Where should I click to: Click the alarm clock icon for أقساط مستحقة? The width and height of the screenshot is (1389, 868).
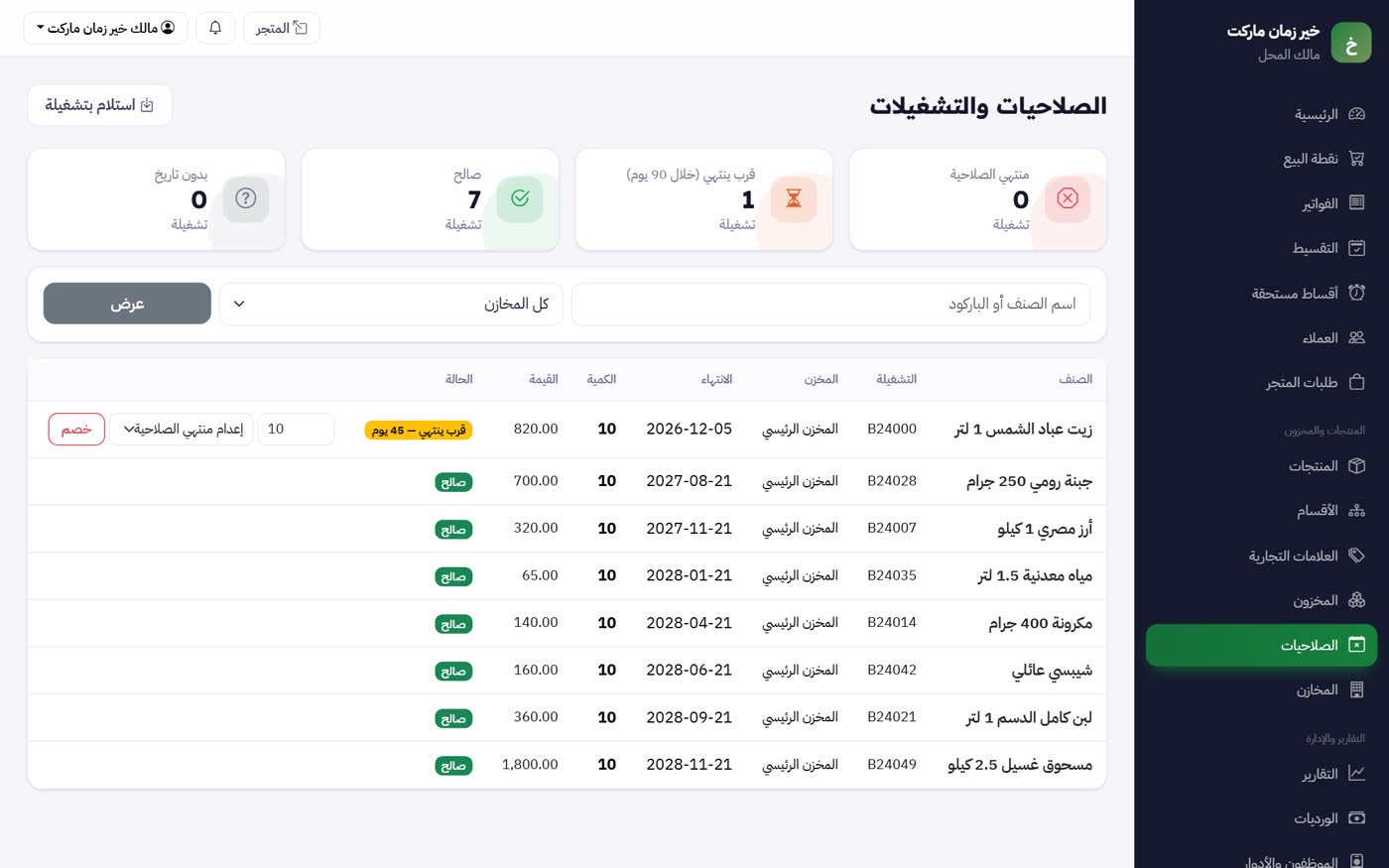click(1356, 293)
